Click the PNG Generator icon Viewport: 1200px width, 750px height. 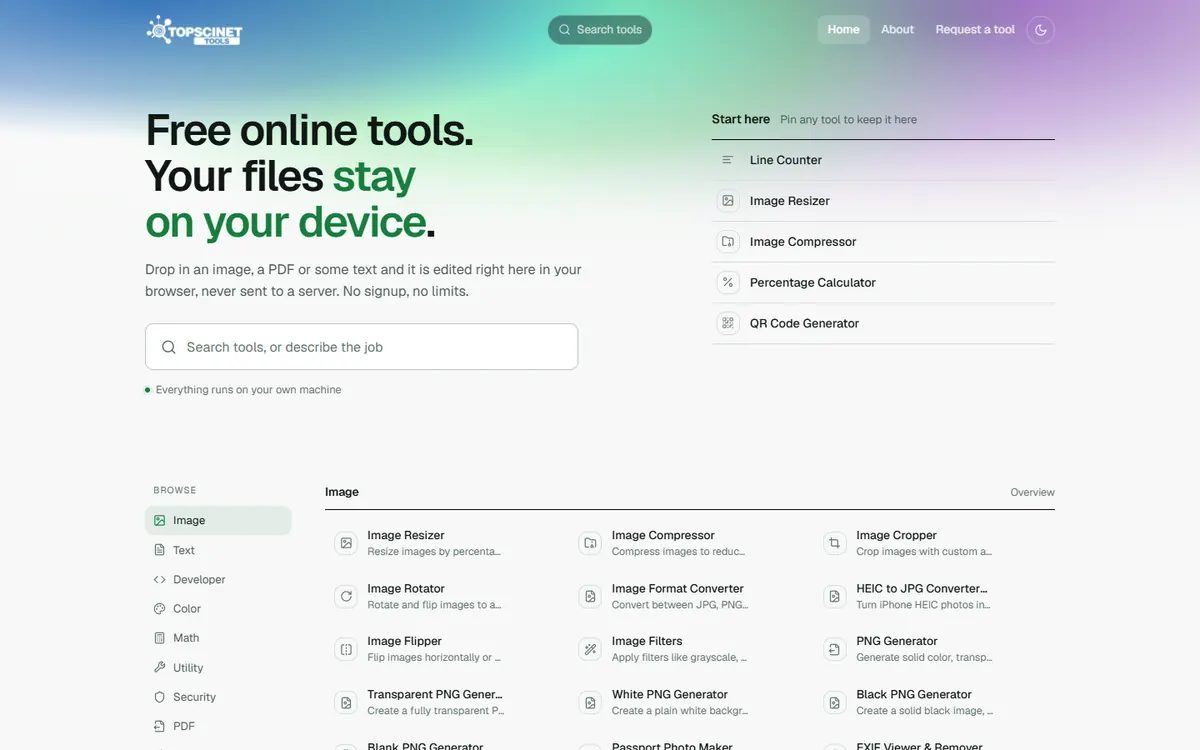[835, 649]
